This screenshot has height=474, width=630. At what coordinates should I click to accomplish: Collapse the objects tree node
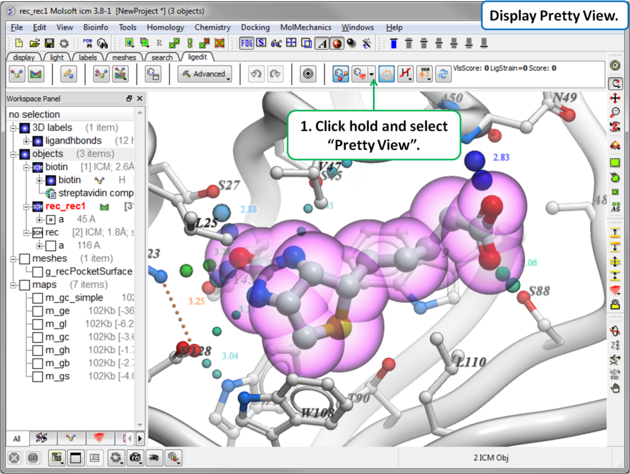coord(13,154)
